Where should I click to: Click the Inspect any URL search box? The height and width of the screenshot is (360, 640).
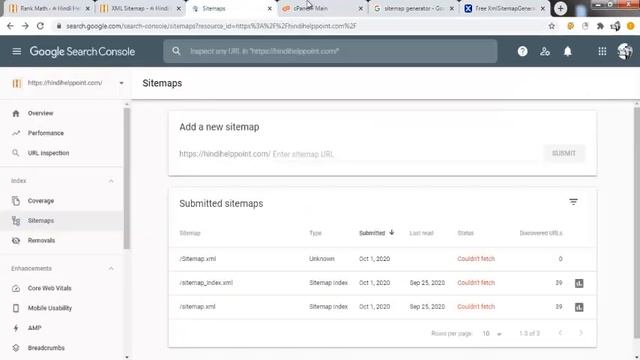(331, 51)
